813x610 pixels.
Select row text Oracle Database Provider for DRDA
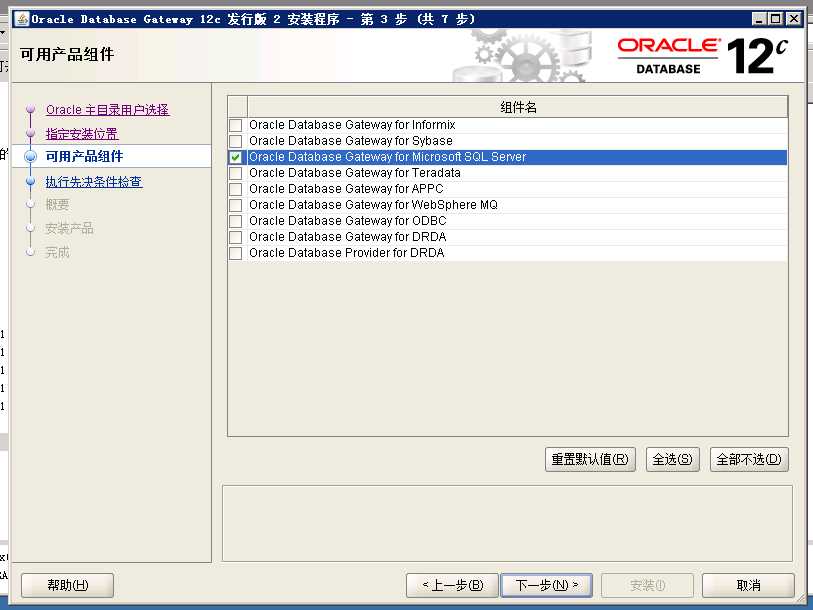coord(346,253)
